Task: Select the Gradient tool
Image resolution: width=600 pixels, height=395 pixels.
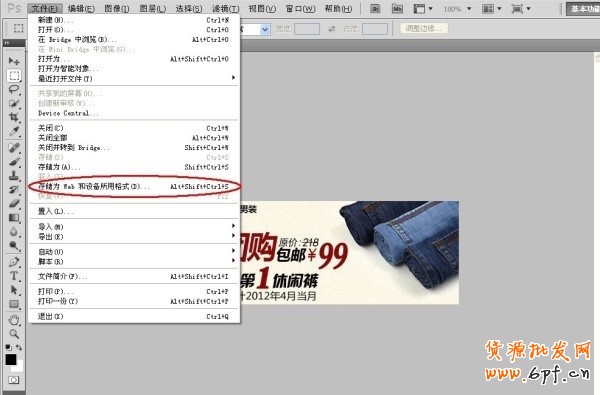Action: (x=14, y=218)
